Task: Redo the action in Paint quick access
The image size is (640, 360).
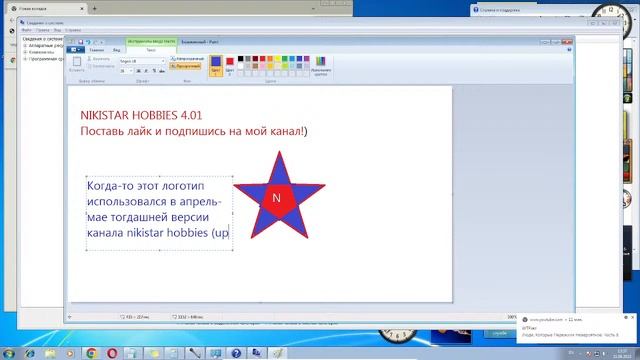Action: coord(96,42)
